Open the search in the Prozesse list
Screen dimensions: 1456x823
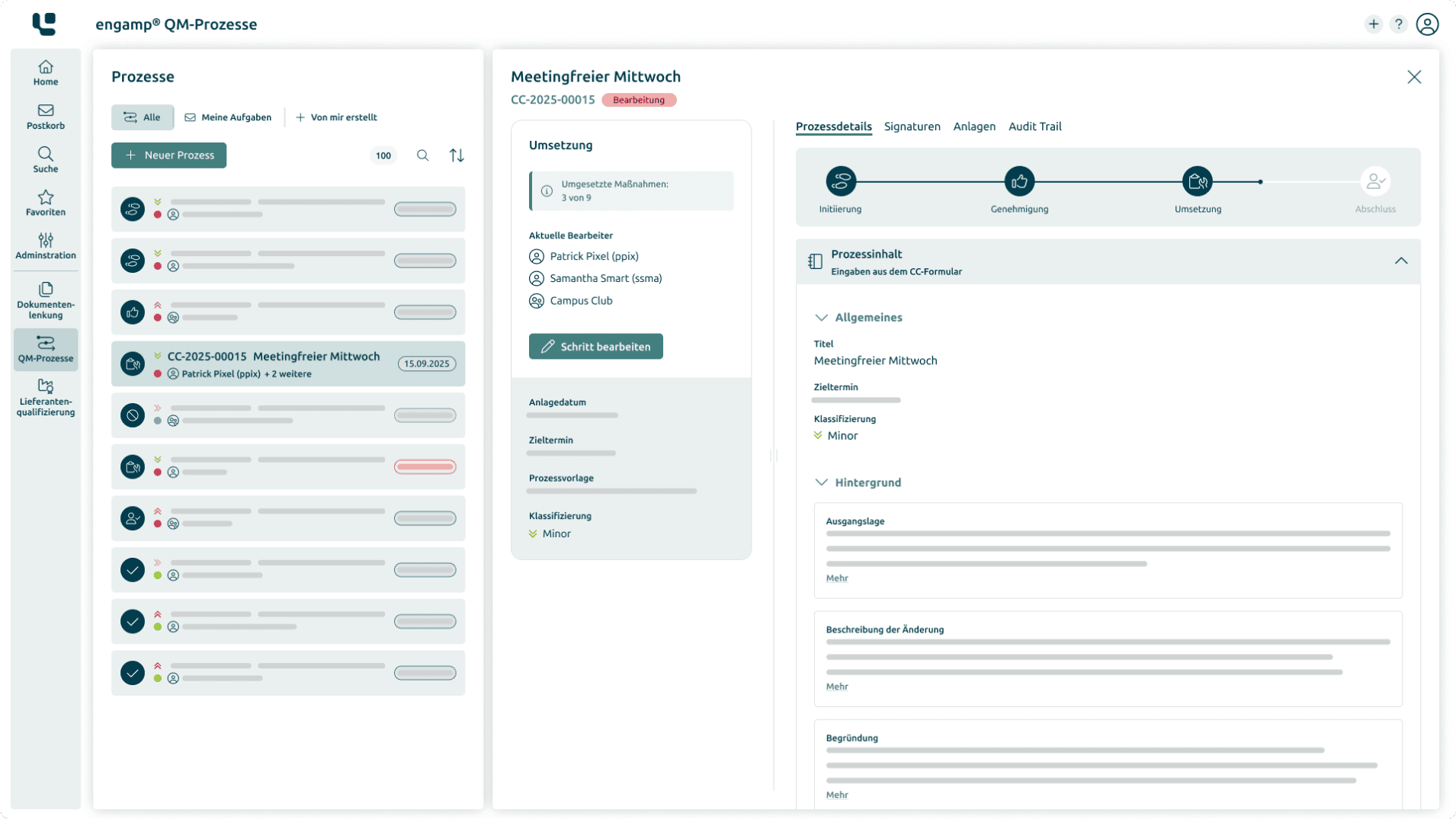pyautogui.click(x=423, y=155)
